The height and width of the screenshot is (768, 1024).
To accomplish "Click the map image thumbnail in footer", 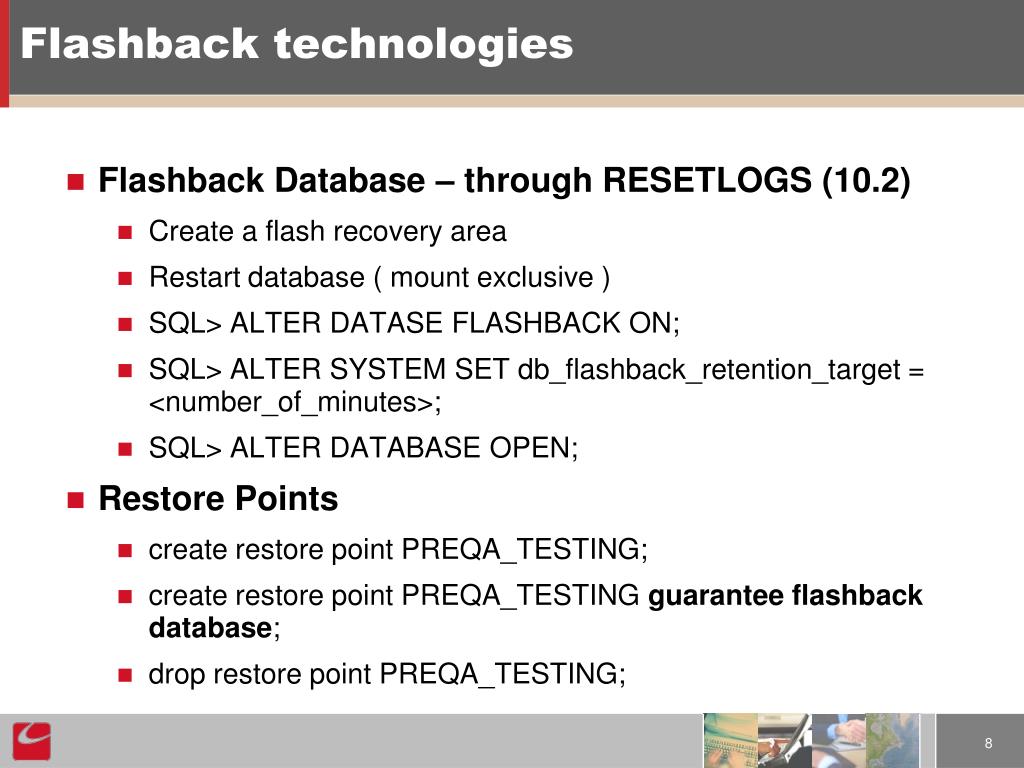I will click(x=892, y=741).
